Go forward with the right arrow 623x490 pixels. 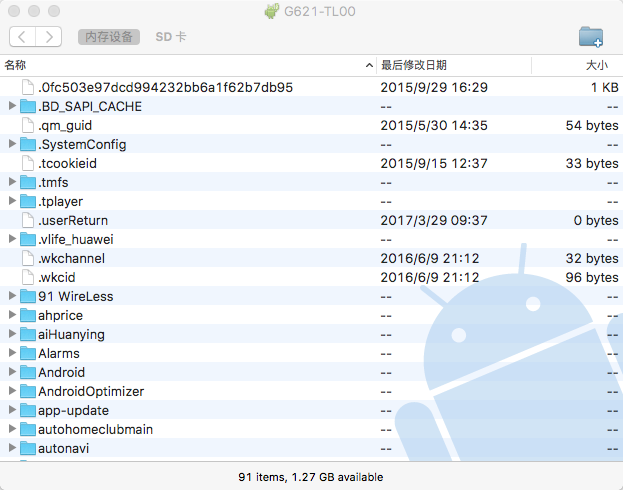(48, 37)
